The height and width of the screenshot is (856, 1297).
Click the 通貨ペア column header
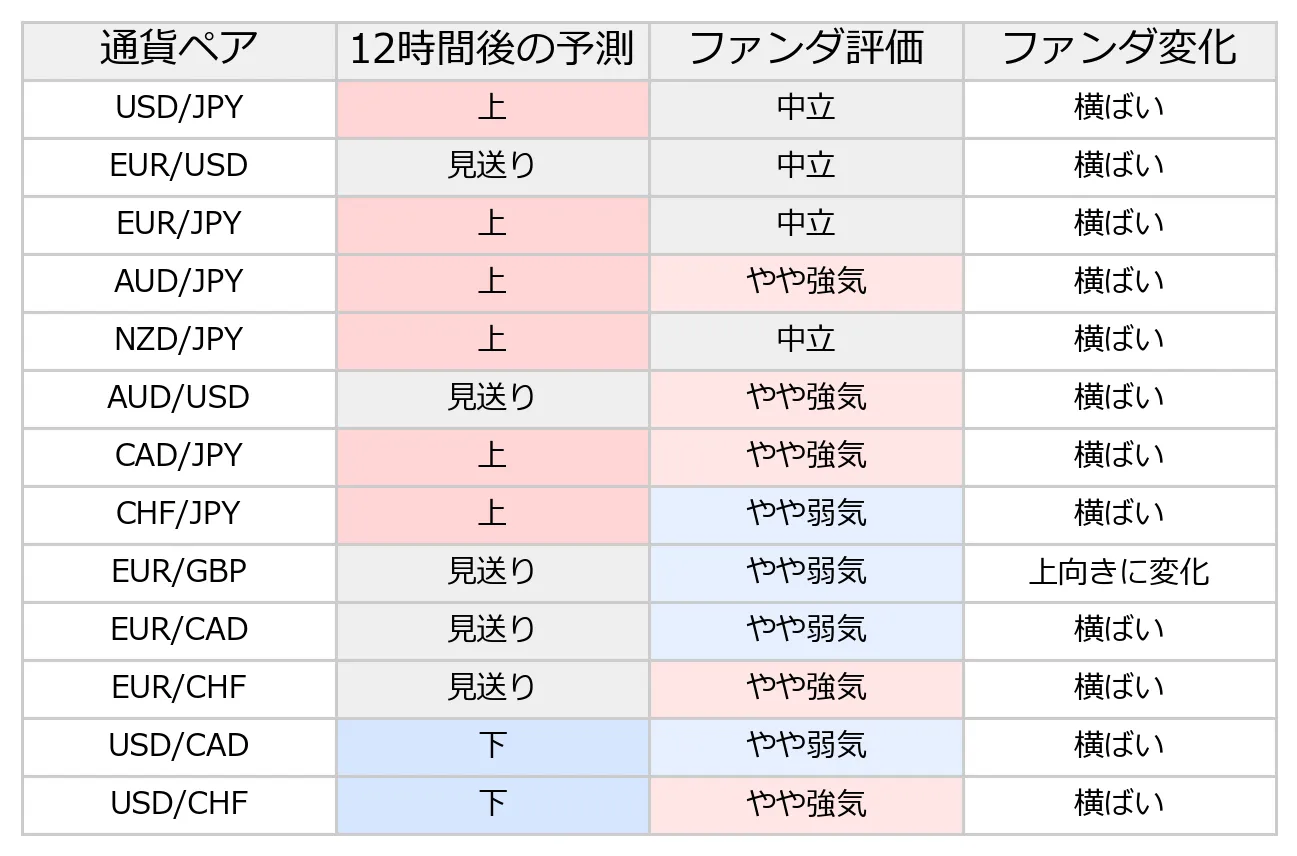179,50
